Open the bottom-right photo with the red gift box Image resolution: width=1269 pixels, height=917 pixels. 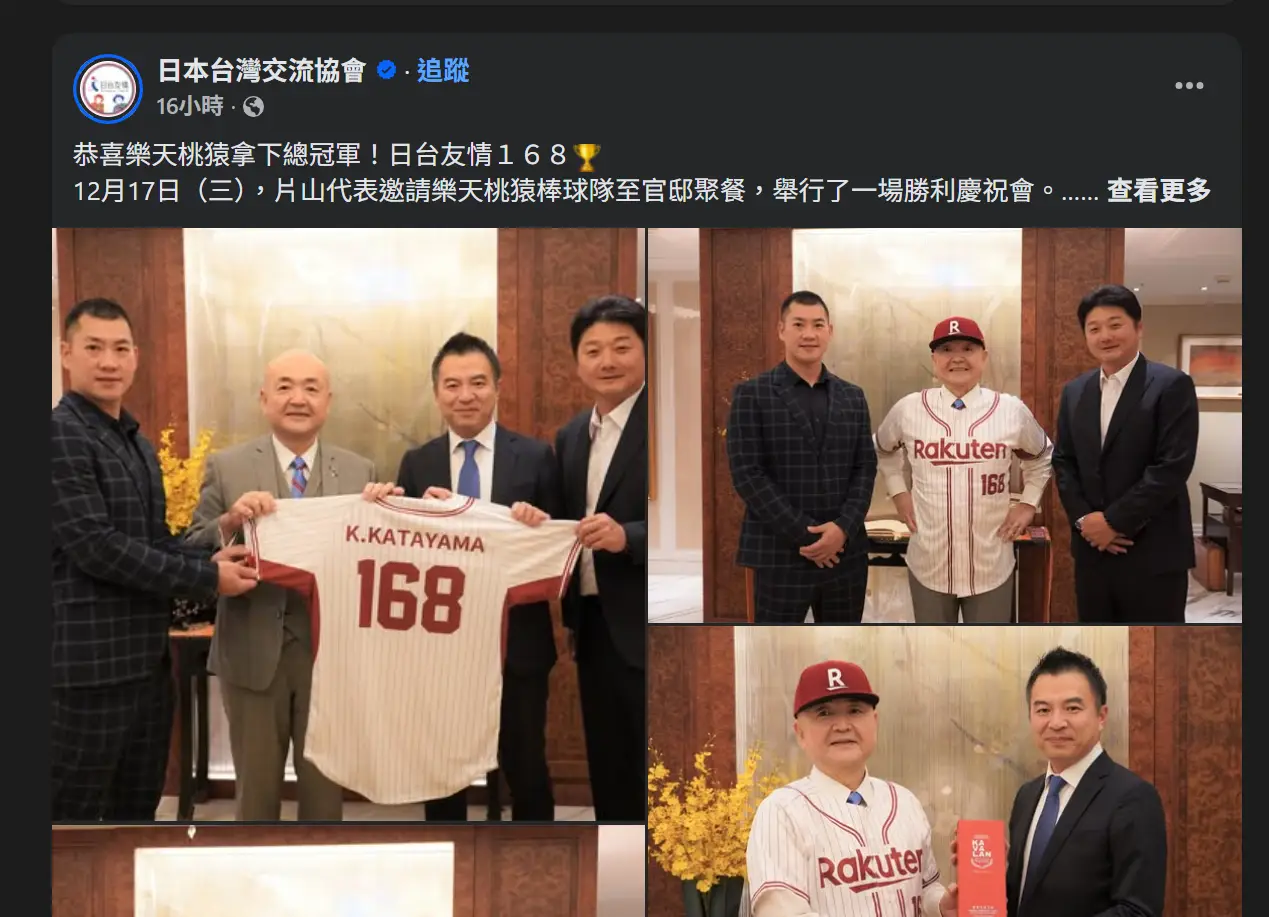[x=945, y=772]
